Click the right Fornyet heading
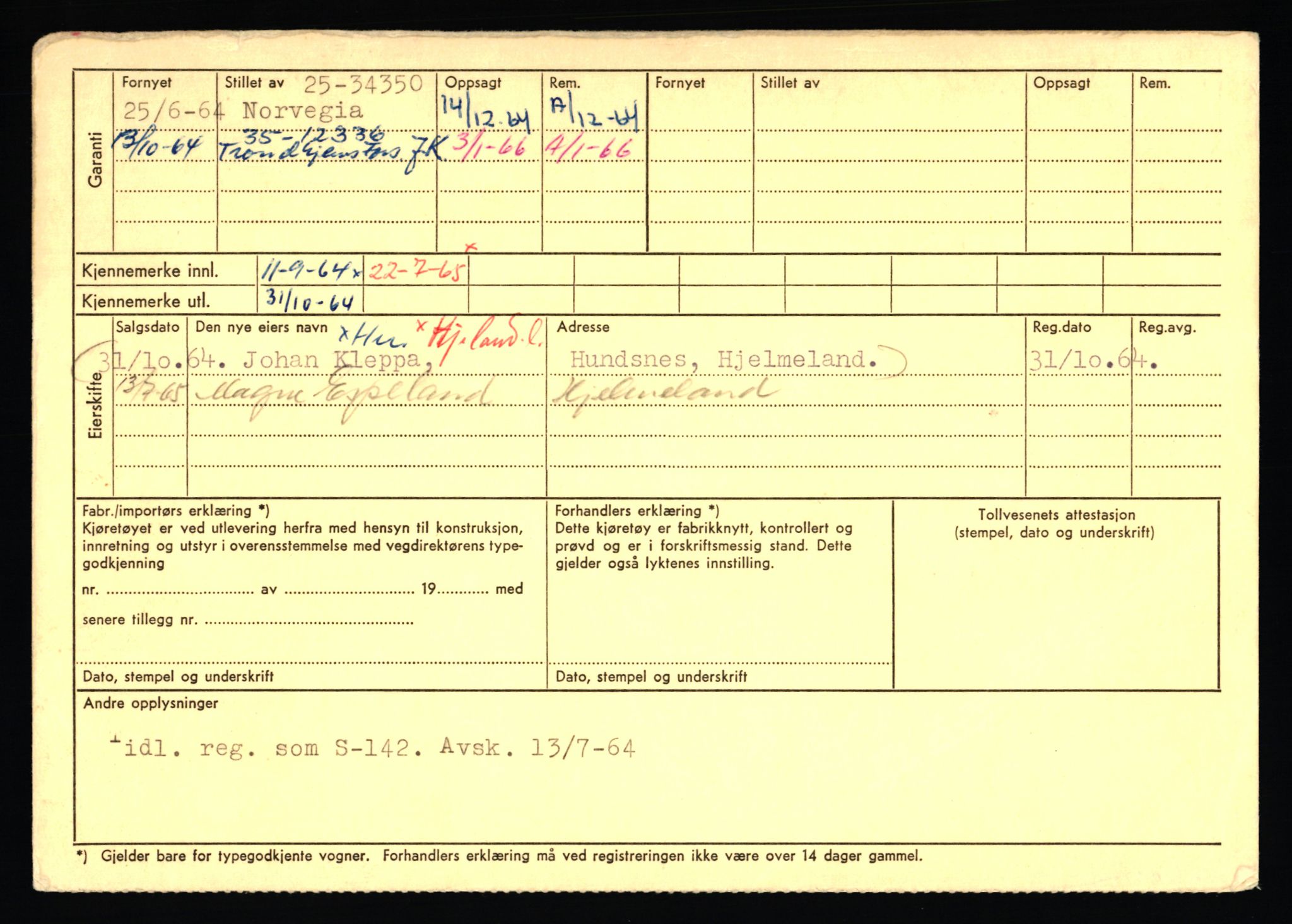This screenshot has height=924, width=1292. click(x=680, y=83)
